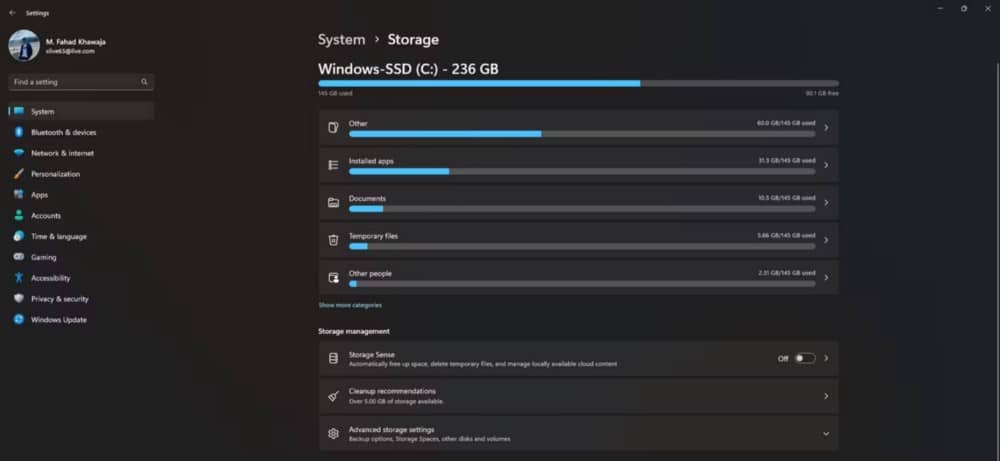
Task: Click the Find a setting search box
Action: [81, 82]
